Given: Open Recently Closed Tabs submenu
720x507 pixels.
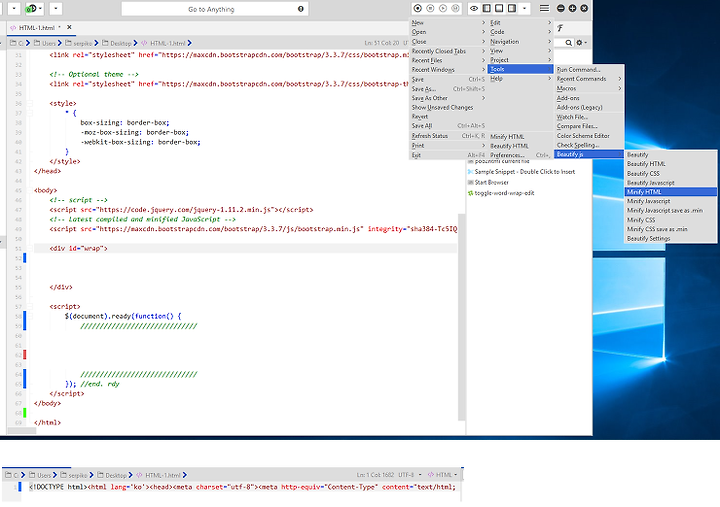Looking at the screenshot, I should click(x=448, y=51).
